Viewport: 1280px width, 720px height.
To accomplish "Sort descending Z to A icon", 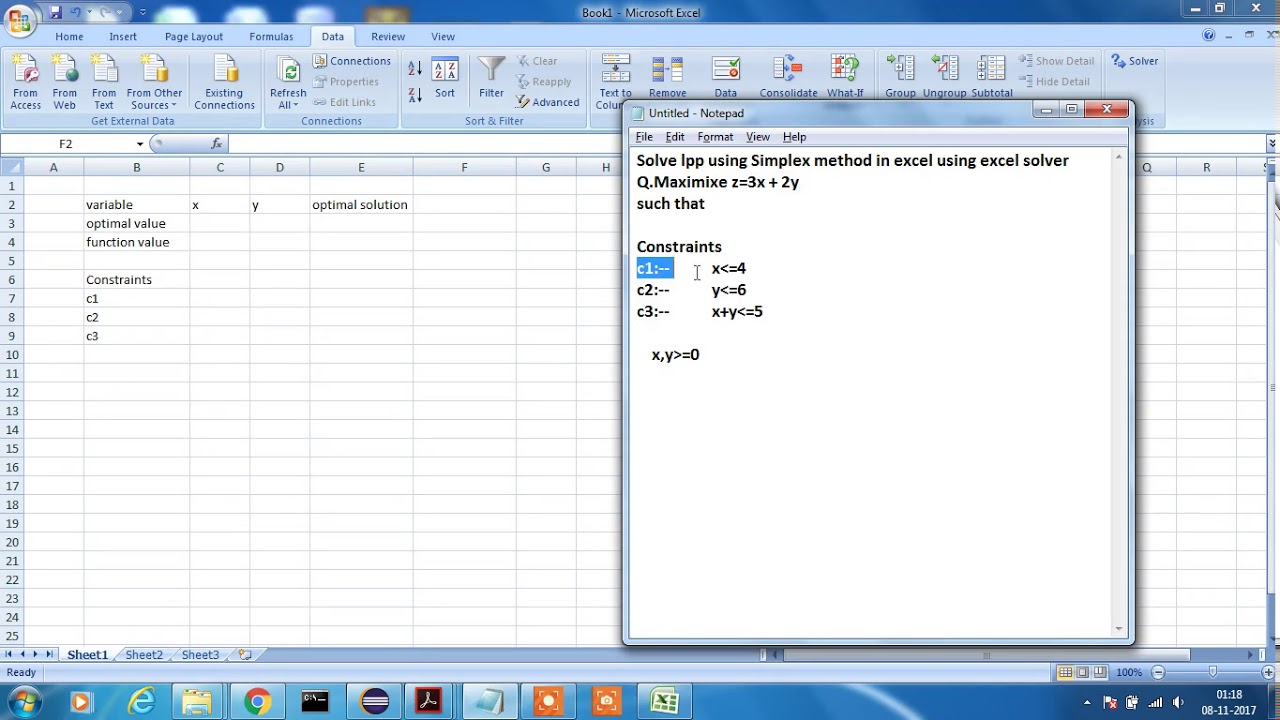I will (x=415, y=95).
